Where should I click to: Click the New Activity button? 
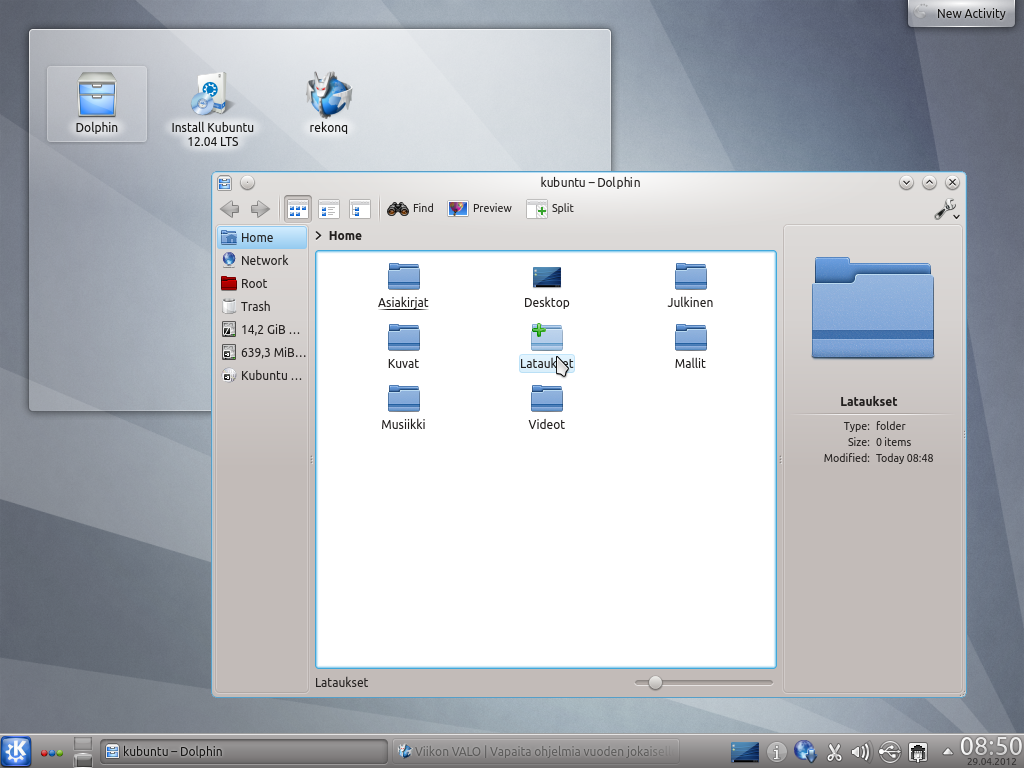(x=961, y=13)
